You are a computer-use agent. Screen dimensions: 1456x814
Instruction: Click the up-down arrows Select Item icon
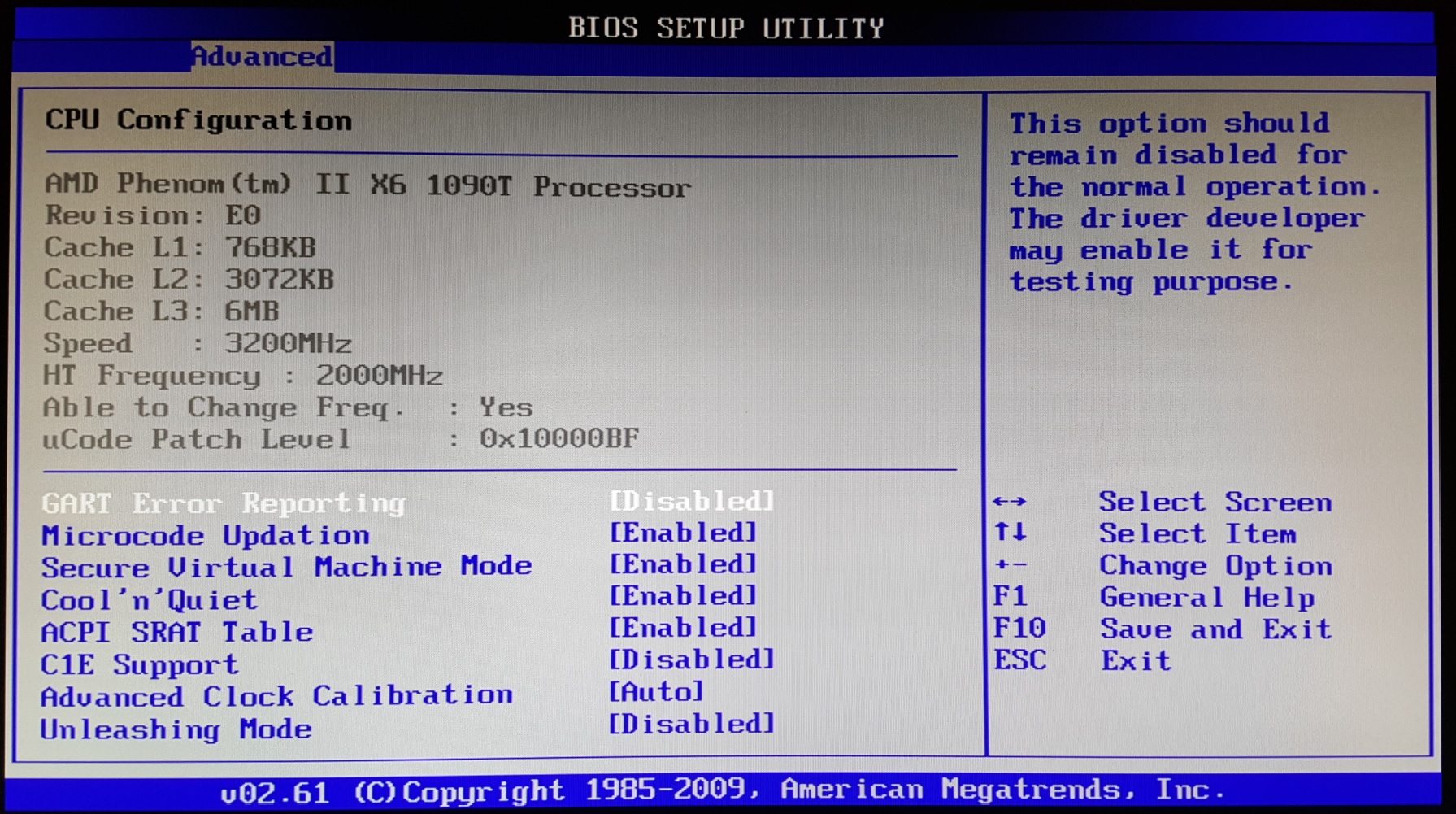click(1010, 532)
